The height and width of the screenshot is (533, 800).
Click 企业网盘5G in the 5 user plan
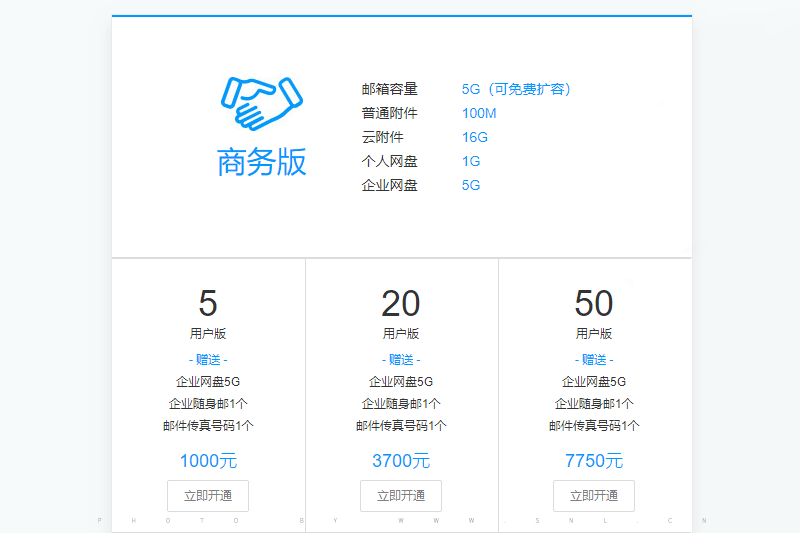[208, 382]
